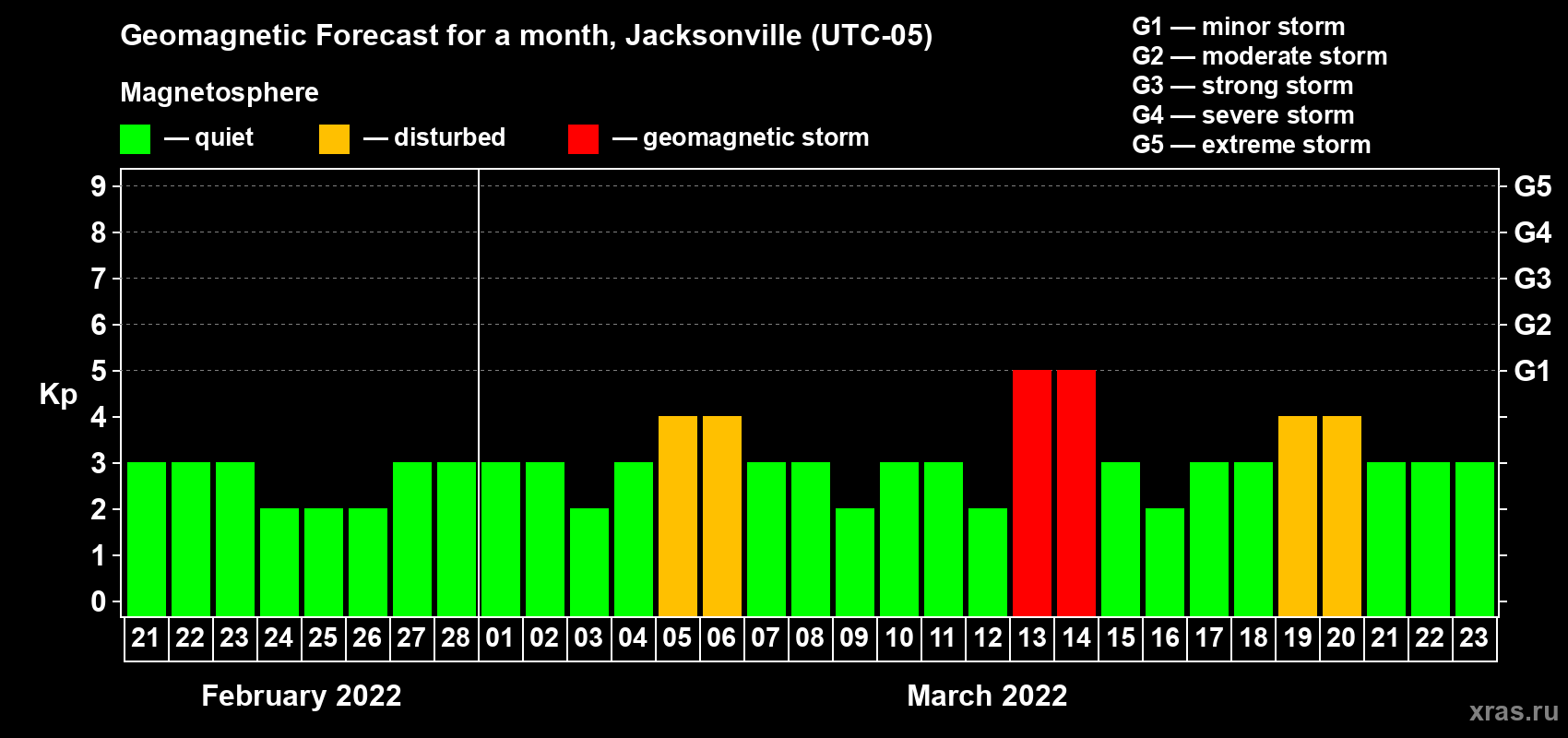Select the green bar for March 16
The height and width of the screenshot is (738, 1568).
[1165, 562]
